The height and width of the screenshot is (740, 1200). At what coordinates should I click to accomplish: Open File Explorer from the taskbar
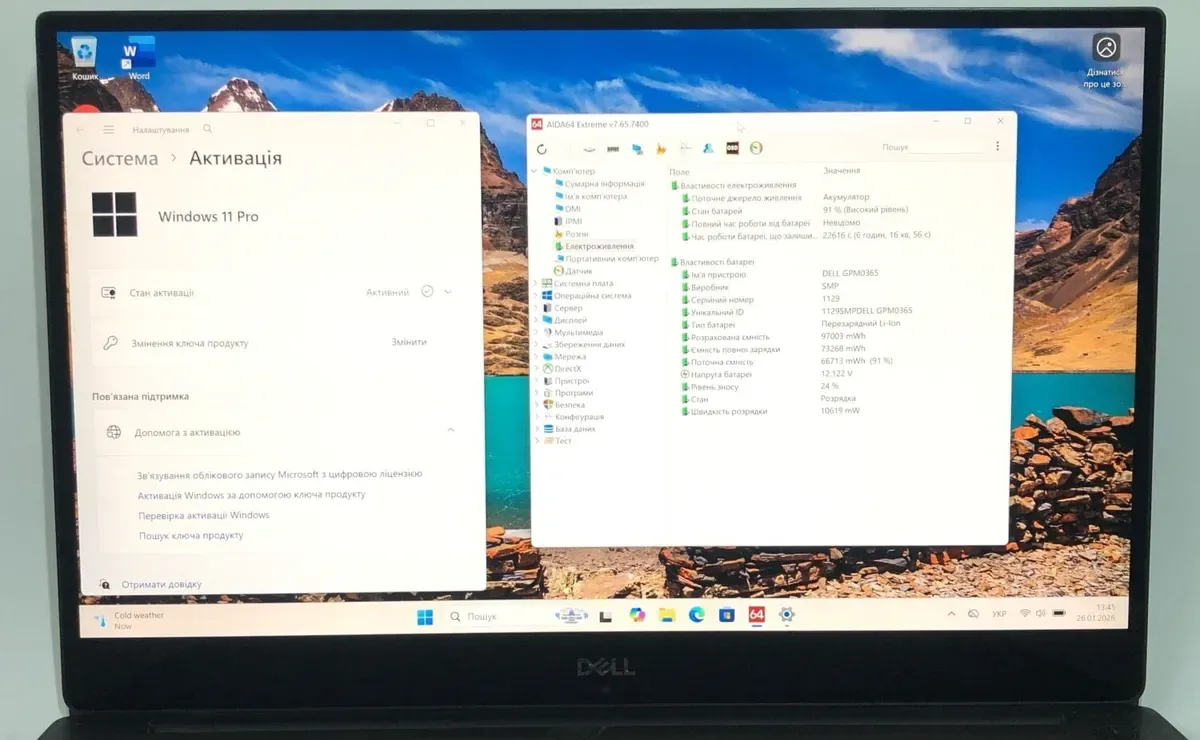[x=666, y=615]
